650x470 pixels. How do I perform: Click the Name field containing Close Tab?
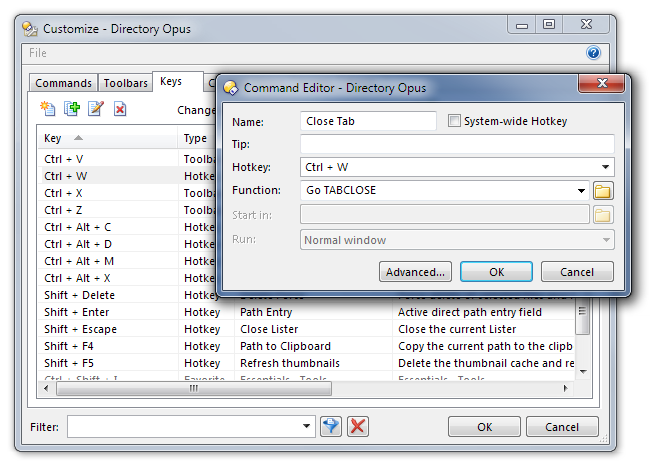368,121
